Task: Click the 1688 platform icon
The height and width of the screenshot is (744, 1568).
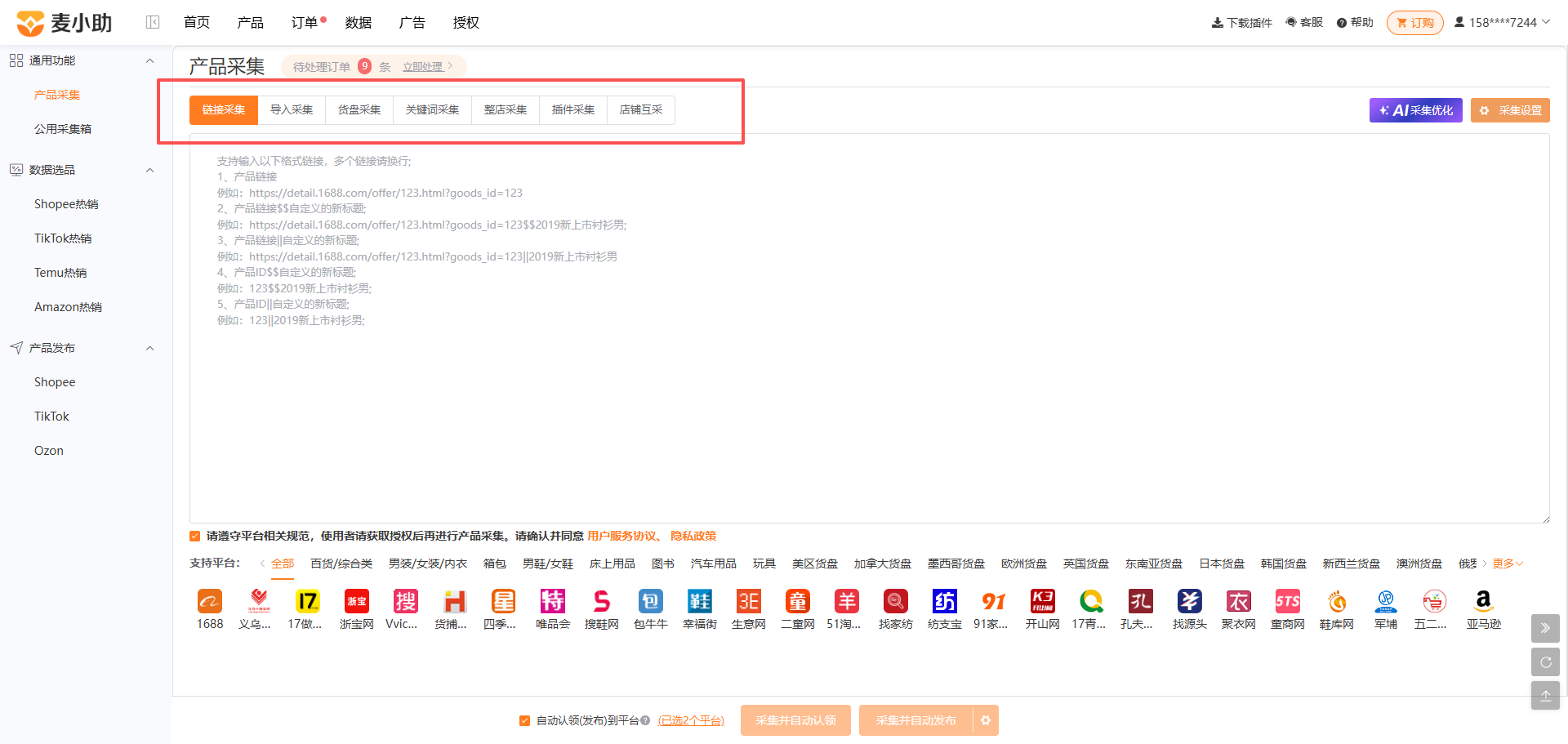Action: [x=210, y=602]
